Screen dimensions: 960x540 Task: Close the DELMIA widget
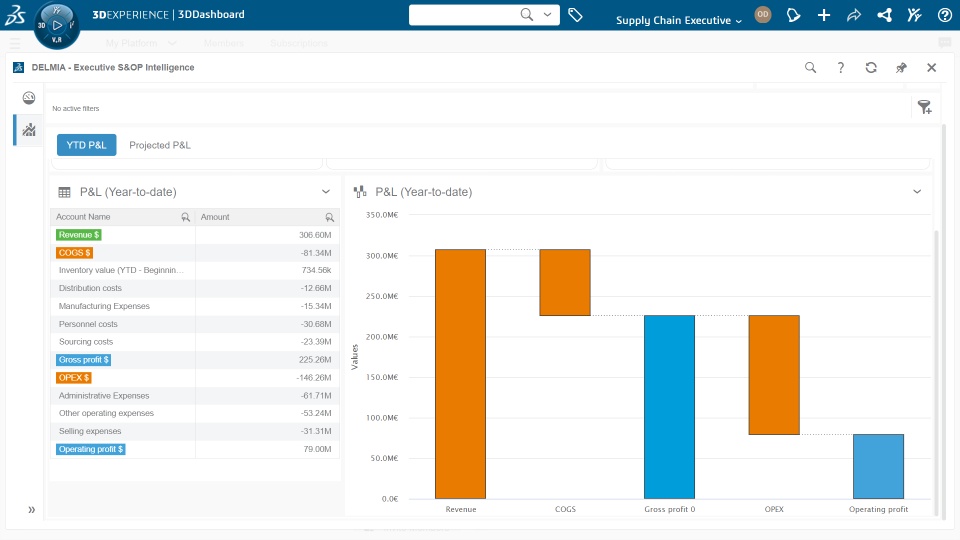click(x=931, y=67)
